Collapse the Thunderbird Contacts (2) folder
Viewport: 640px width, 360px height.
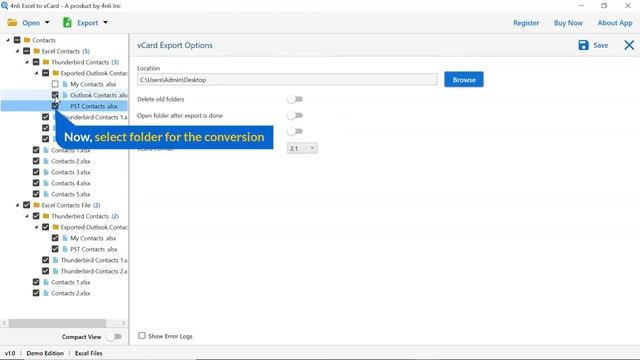pos(27,216)
